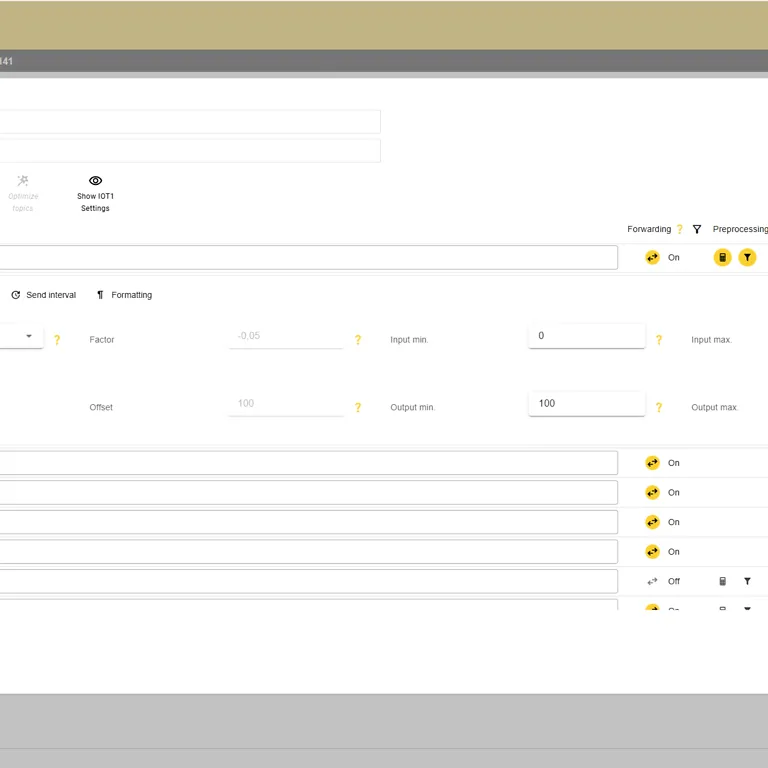Image resolution: width=768 pixels, height=768 pixels.
Task: Click the topic field in the topmost On row
Action: point(309,258)
